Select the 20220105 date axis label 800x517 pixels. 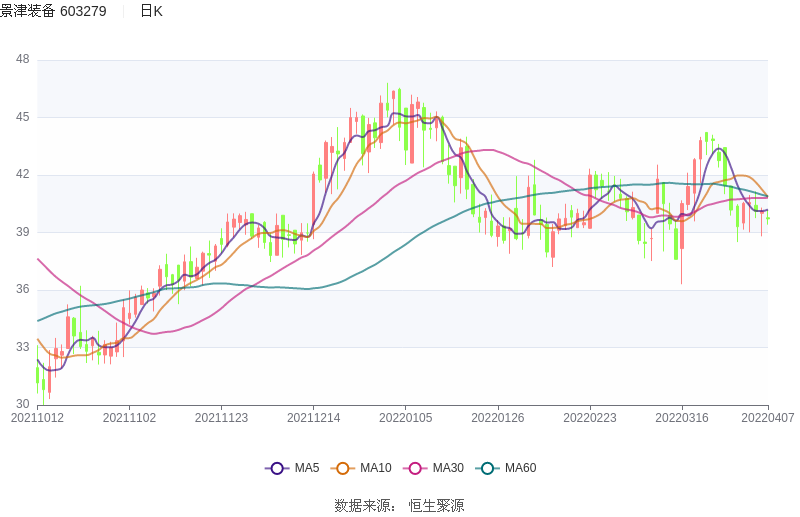(x=406, y=418)
